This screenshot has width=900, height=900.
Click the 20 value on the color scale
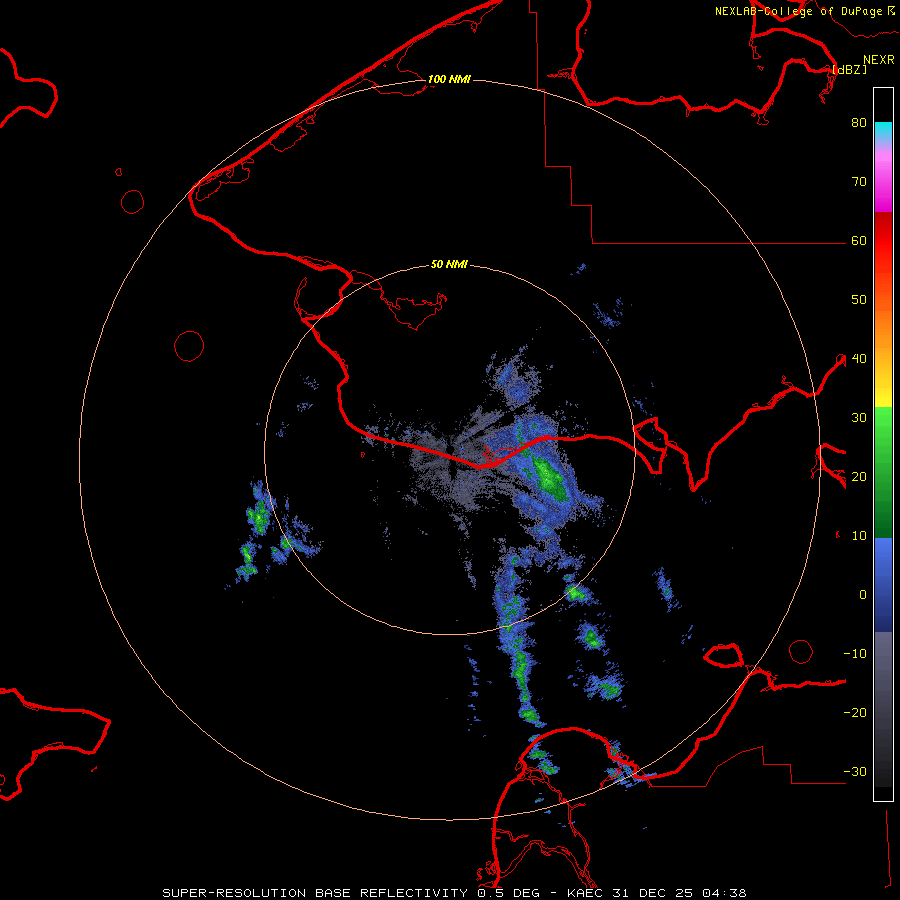[x=859, y=477]
